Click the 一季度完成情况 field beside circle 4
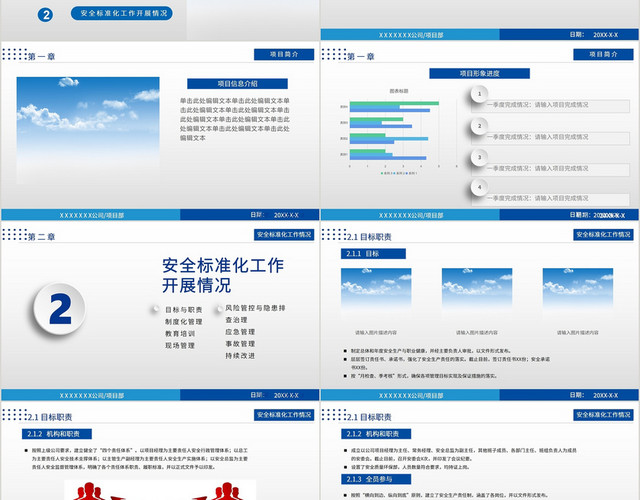 coord(550,199)
